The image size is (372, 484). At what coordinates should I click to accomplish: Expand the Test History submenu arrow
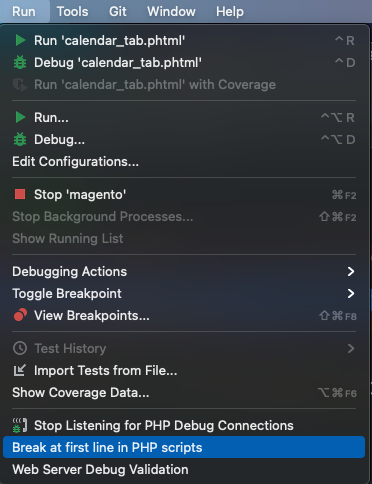click(x=351, y=348)
